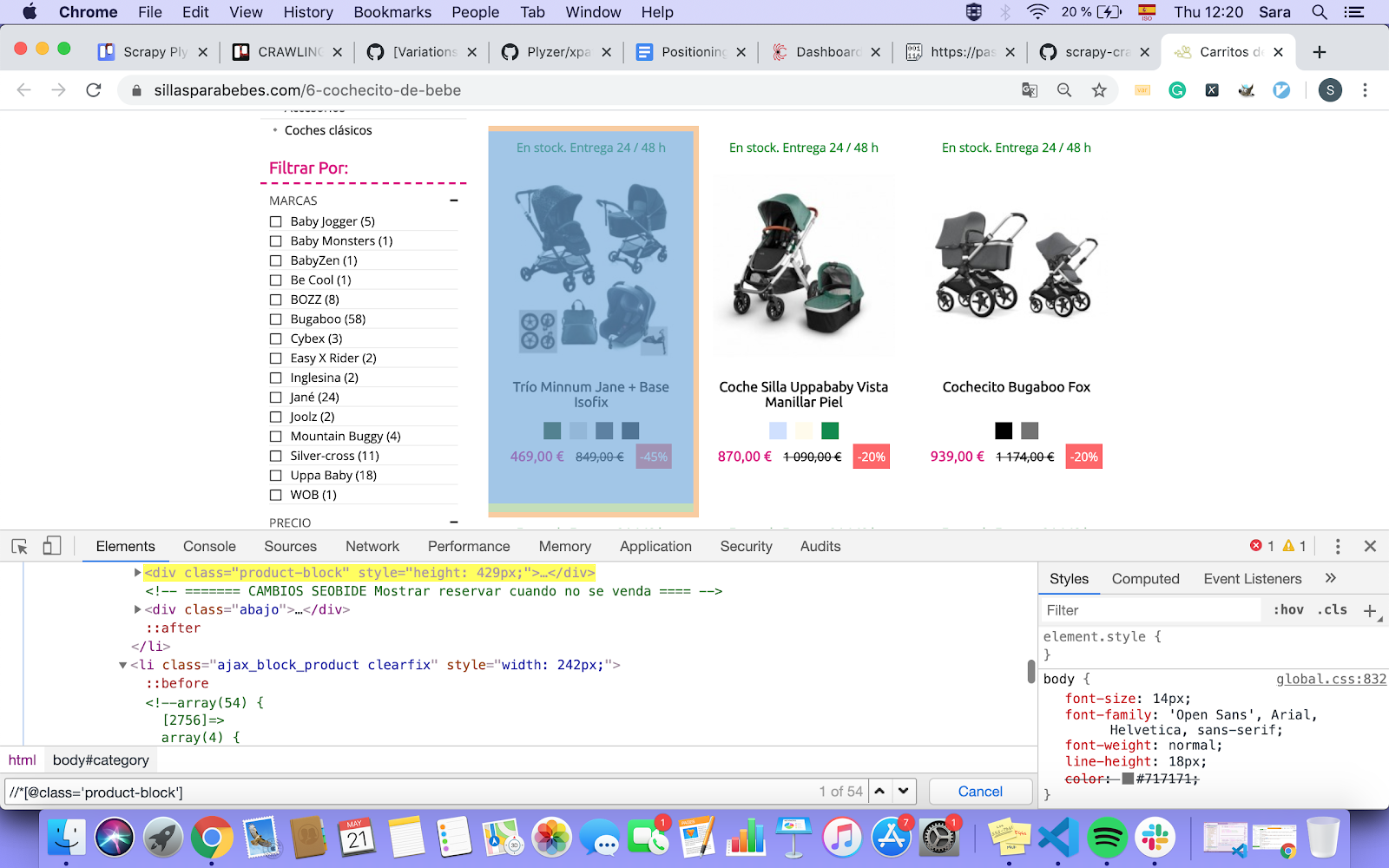1389x868 pixels.
Task: Open the Coches clásicos category link
Action: pos(328,130)
